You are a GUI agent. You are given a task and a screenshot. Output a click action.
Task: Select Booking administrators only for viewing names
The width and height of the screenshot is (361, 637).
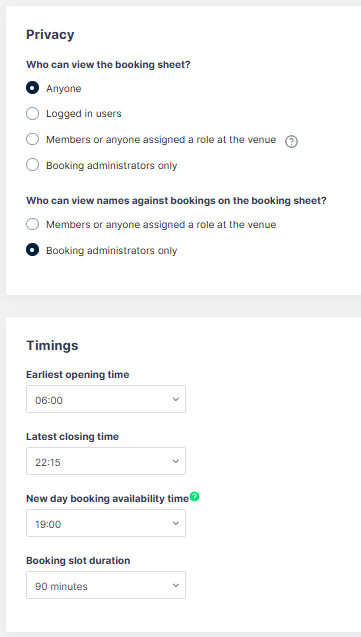coord(32,250)
